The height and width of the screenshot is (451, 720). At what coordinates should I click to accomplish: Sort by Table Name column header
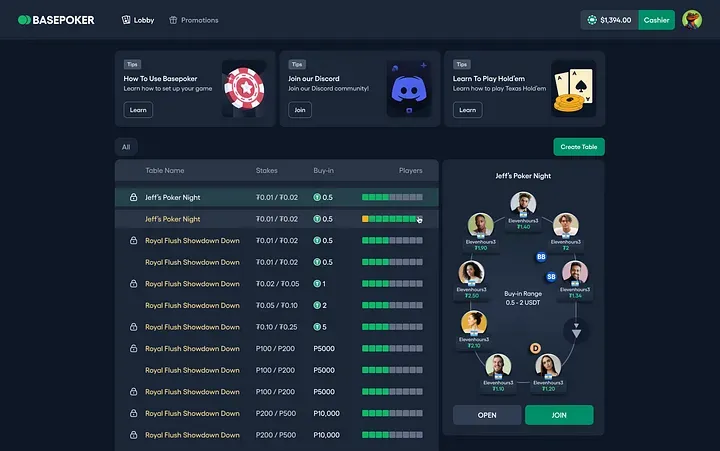click(x=165, y=170)
